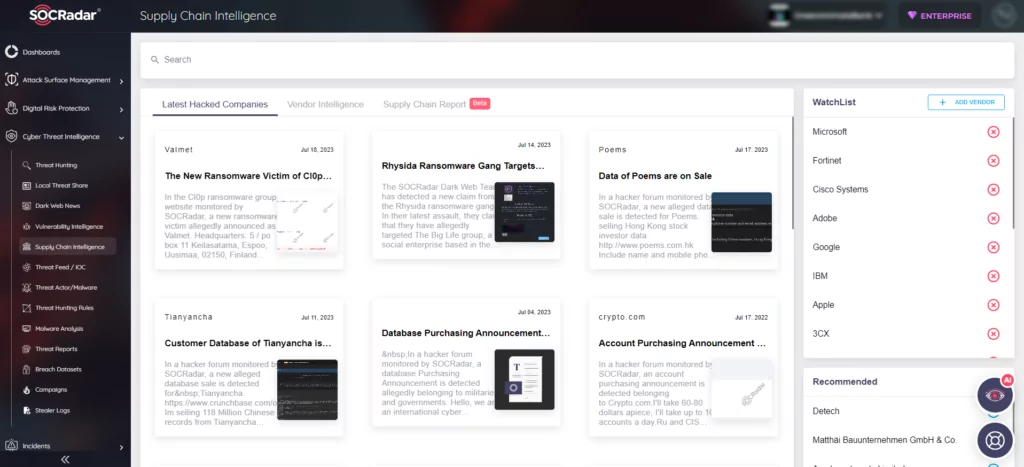Open Threat Hunting Rules icon
The height and width of the screenshot is (467, 1024).
tap(27, 308)
